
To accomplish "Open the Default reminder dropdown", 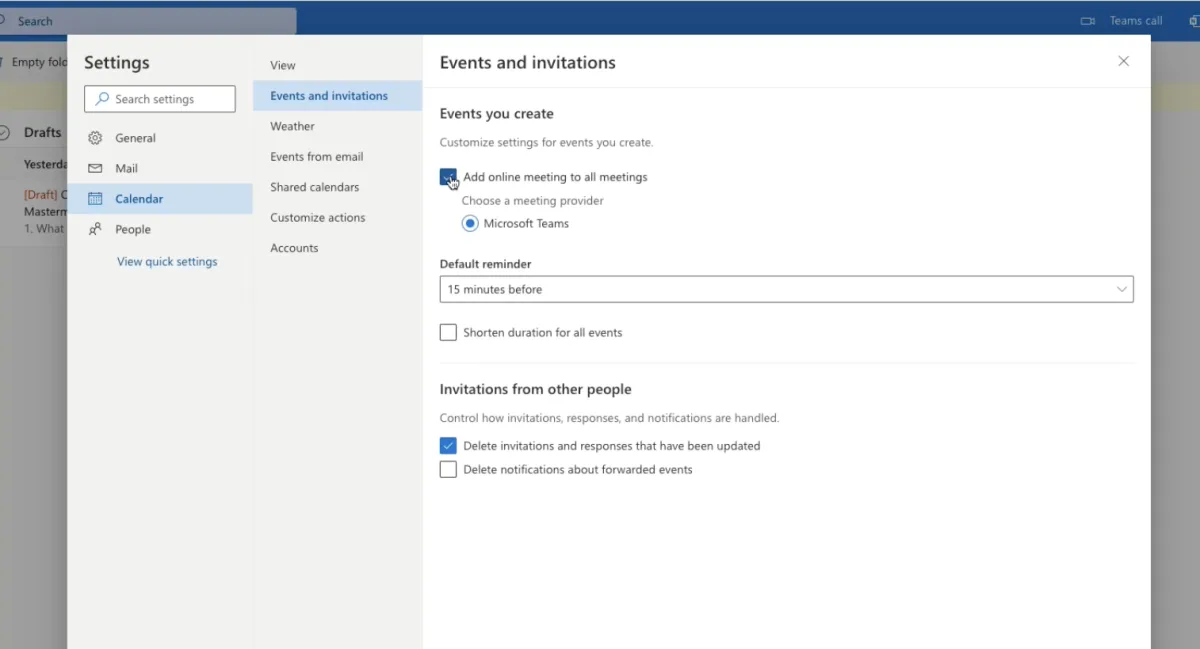I will point(786,289).
